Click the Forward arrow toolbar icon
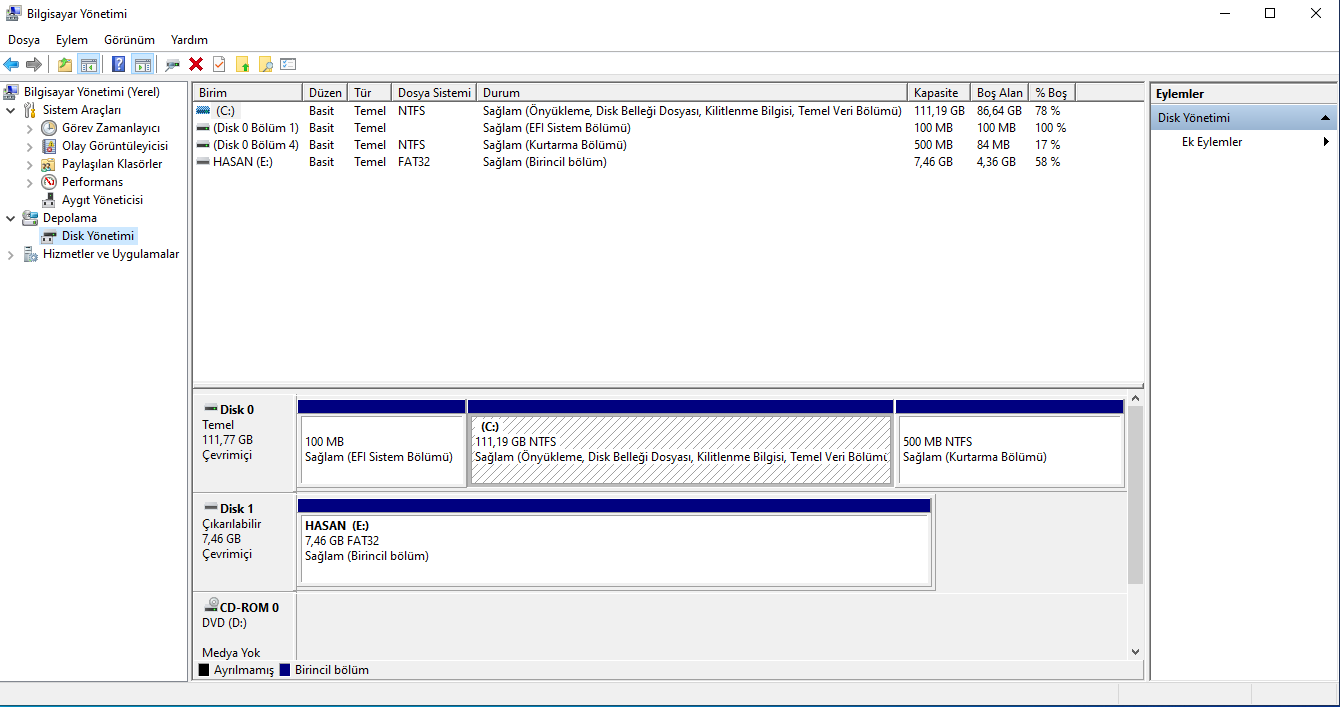Image resolution: width=1340 pixels, height=707 pixels. pos(34,64)
